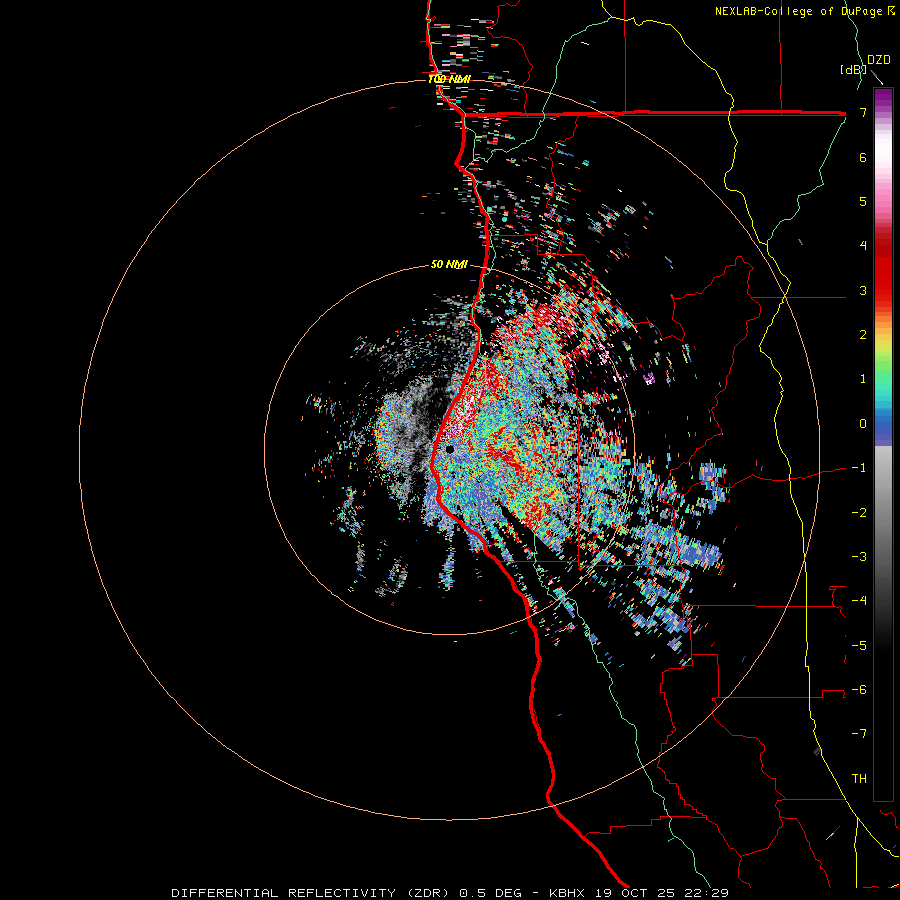Click the black KBHX radar site dot

450,449
